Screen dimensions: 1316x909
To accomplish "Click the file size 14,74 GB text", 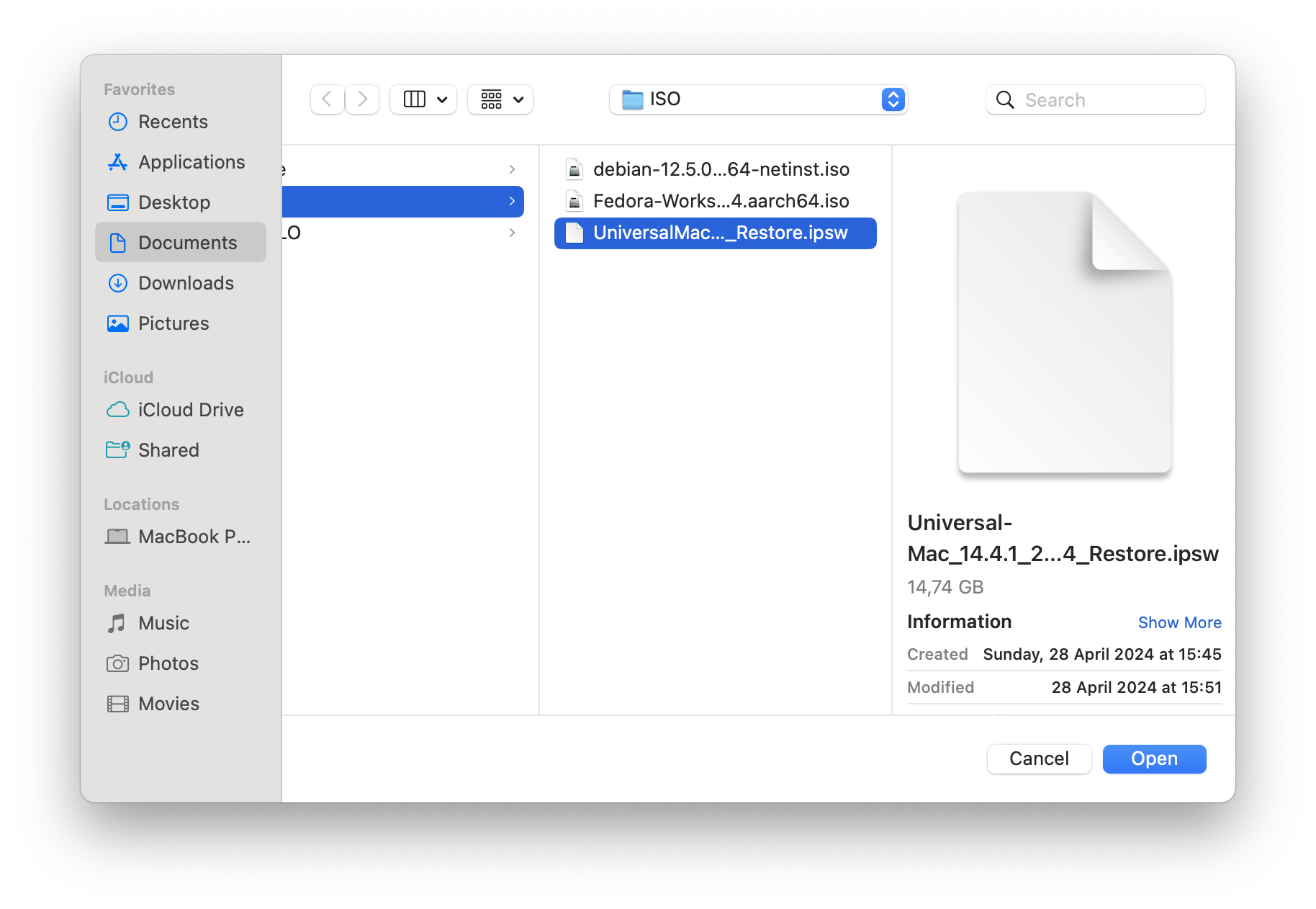I will 945,587.
